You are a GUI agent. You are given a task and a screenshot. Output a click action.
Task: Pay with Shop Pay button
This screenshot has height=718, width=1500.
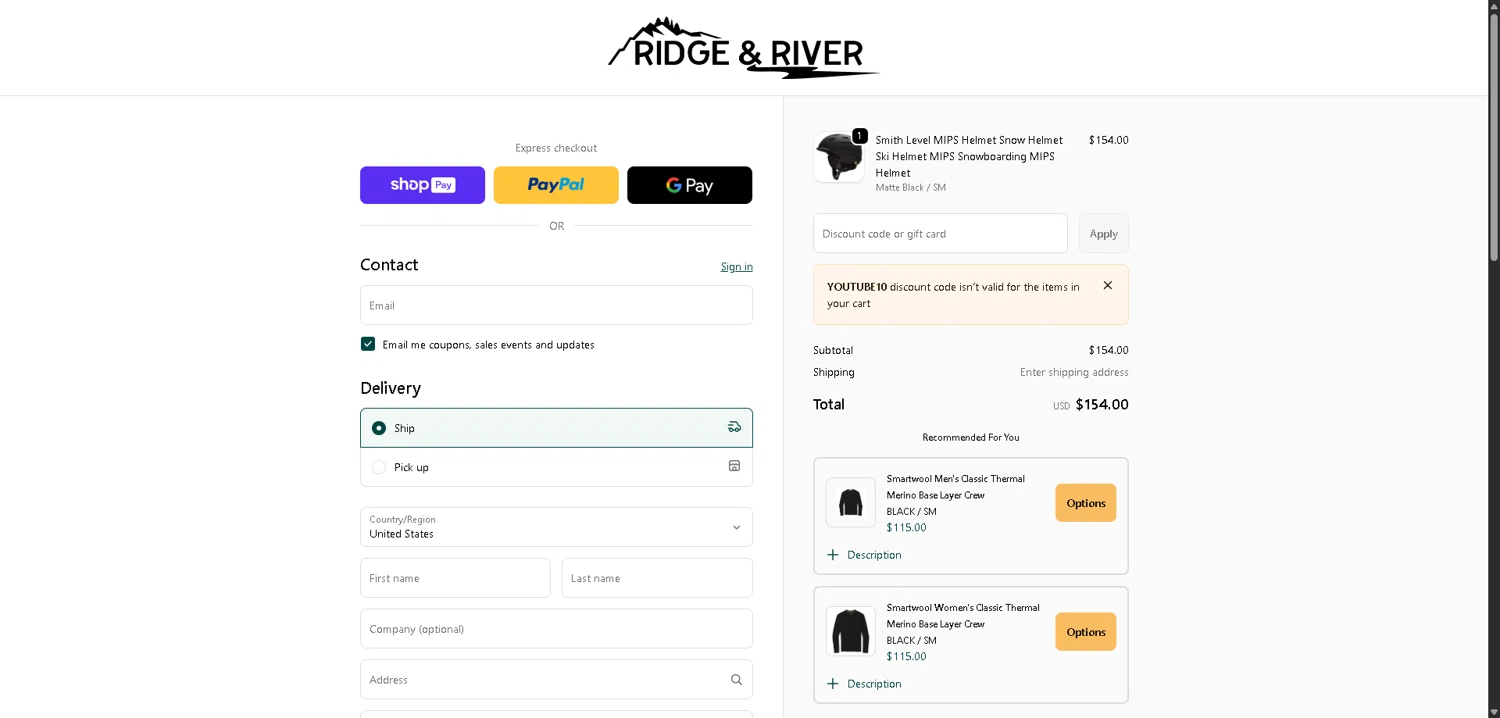(422, 185)
